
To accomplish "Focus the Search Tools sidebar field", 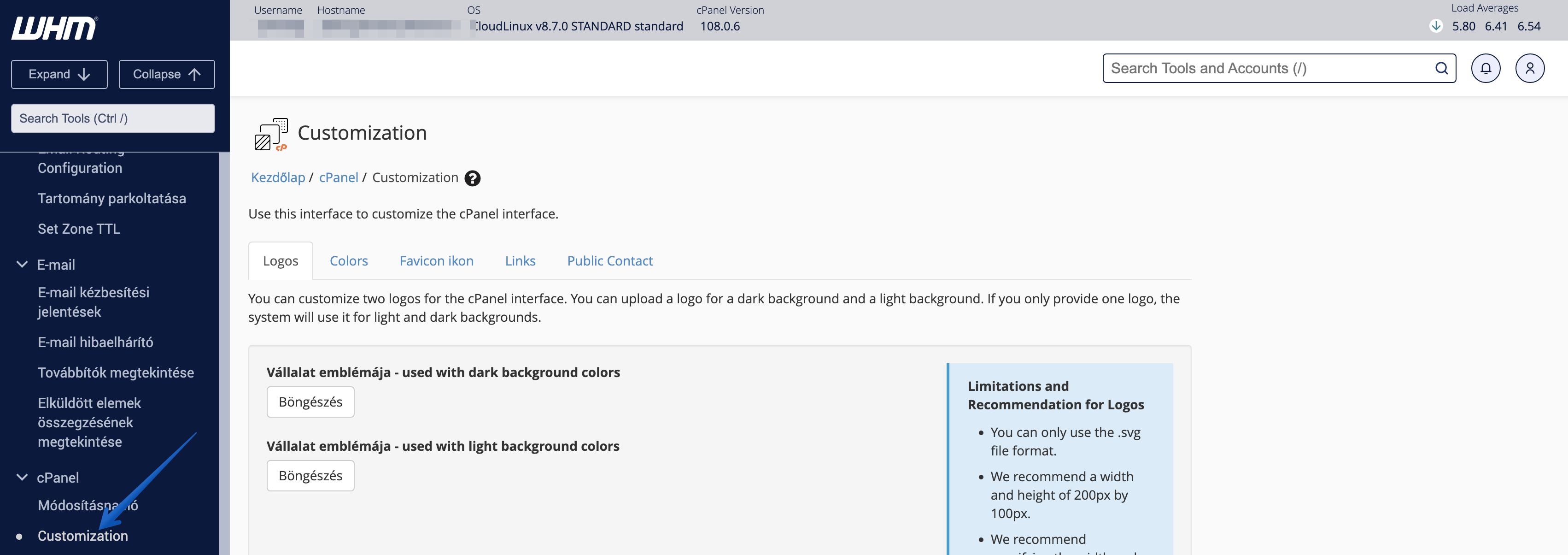I will coord(112,118).
